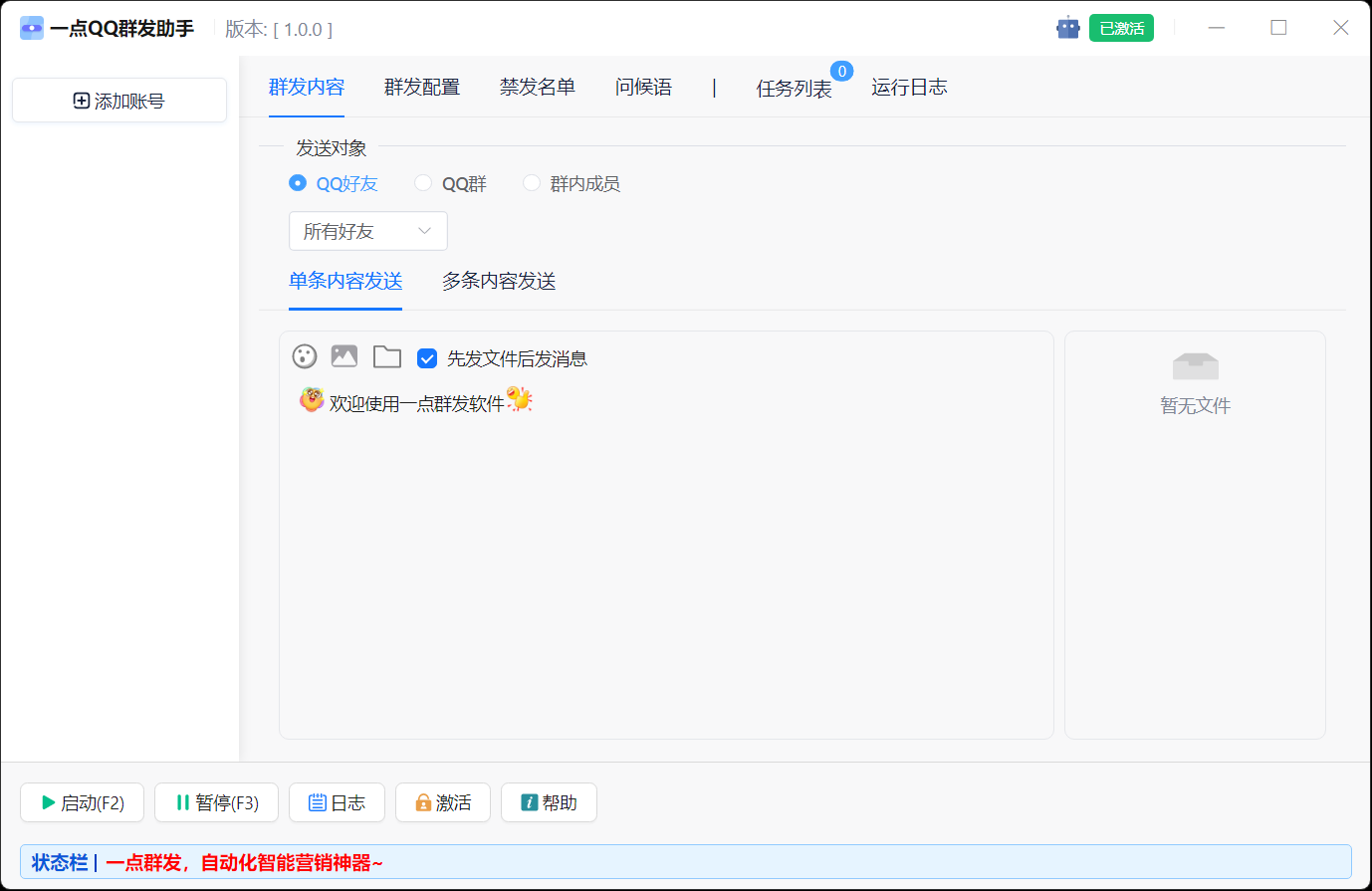Click 添加账号 to add an account
Screen dimensions: 1372x891
[118, 100]
